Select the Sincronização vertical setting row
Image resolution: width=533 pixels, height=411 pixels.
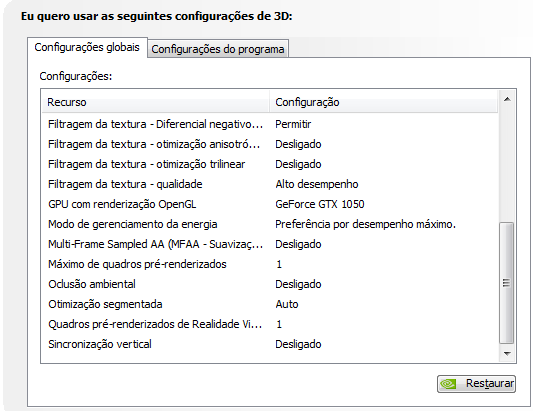270,344
